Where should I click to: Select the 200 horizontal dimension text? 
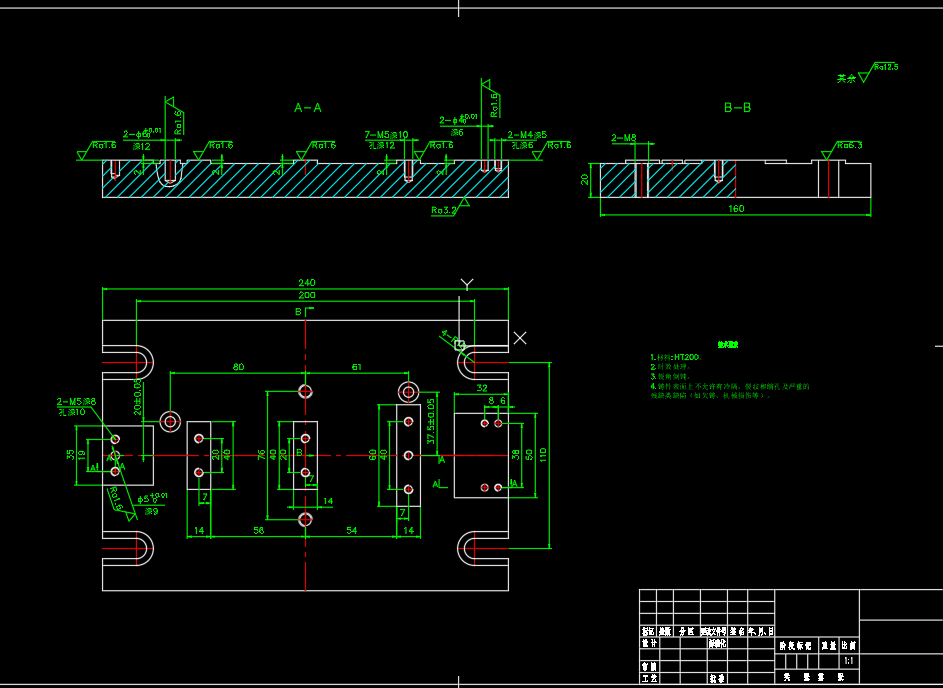306,296
